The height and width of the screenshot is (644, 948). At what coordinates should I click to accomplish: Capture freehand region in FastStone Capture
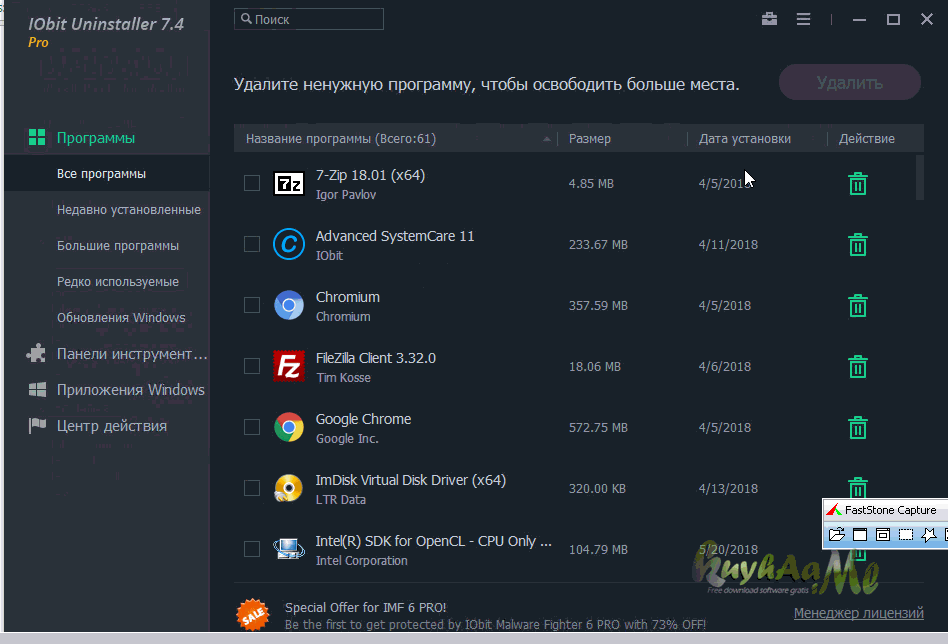[x=929, y=535]
